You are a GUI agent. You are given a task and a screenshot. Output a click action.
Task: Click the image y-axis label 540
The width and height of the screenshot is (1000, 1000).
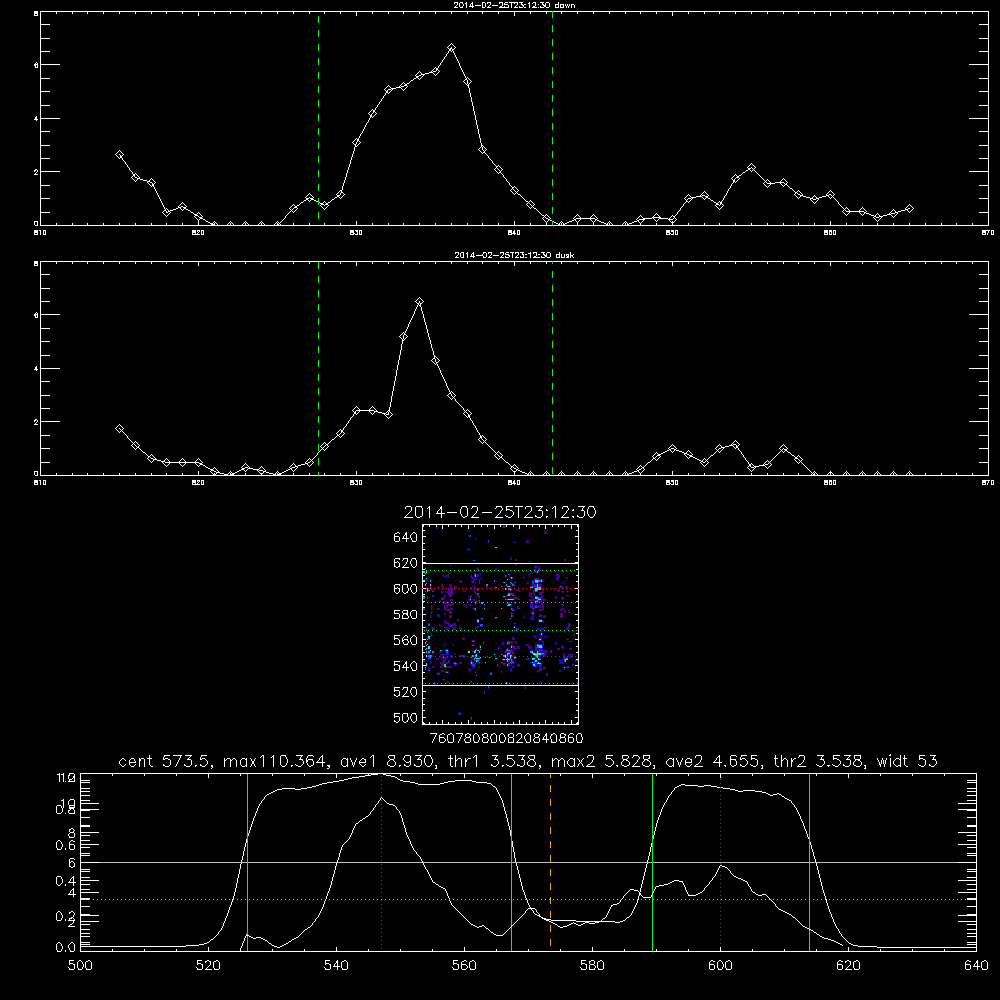click(x=406, y=666)
